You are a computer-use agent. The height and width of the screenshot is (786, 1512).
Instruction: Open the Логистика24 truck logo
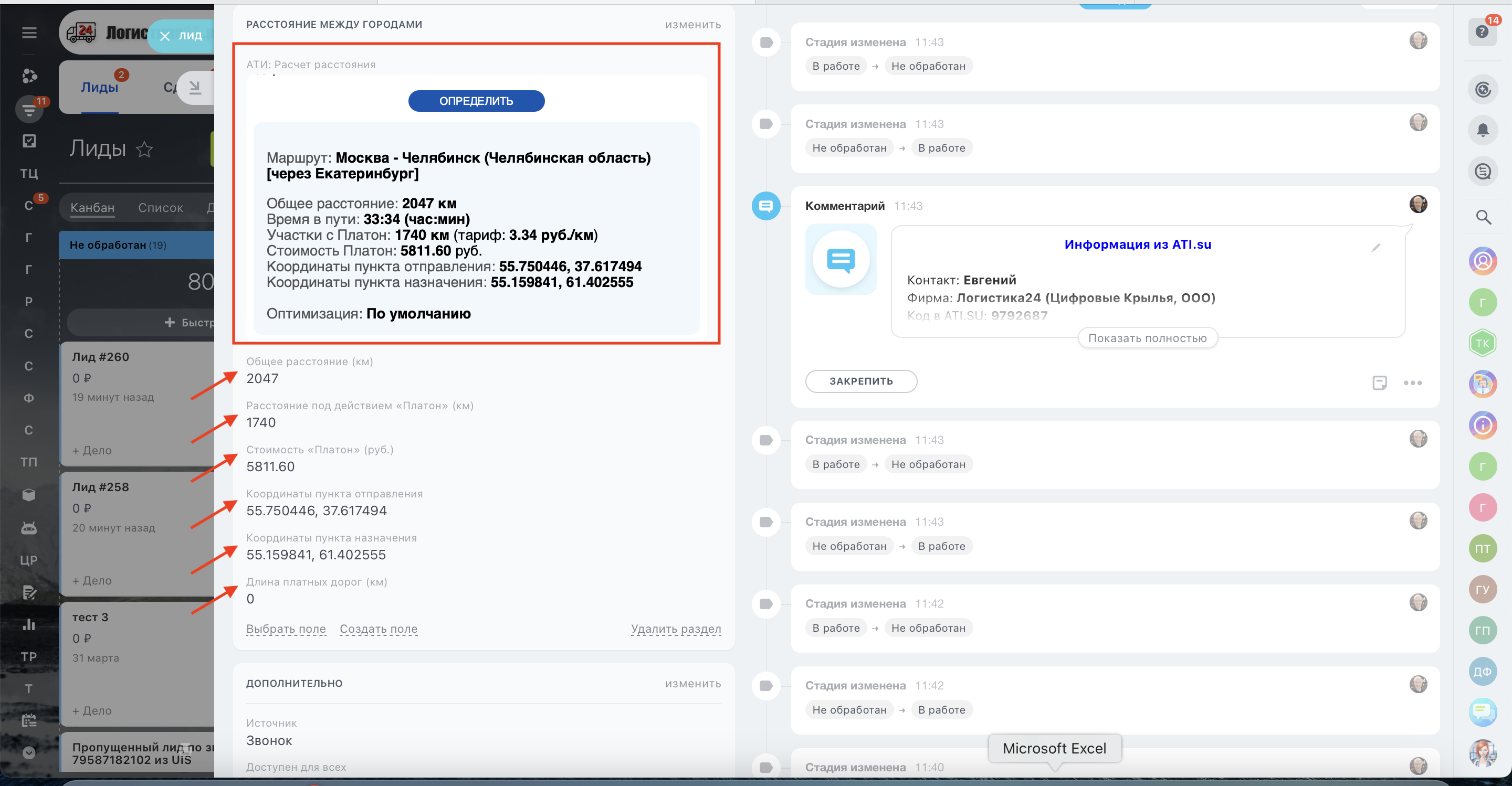80,32
